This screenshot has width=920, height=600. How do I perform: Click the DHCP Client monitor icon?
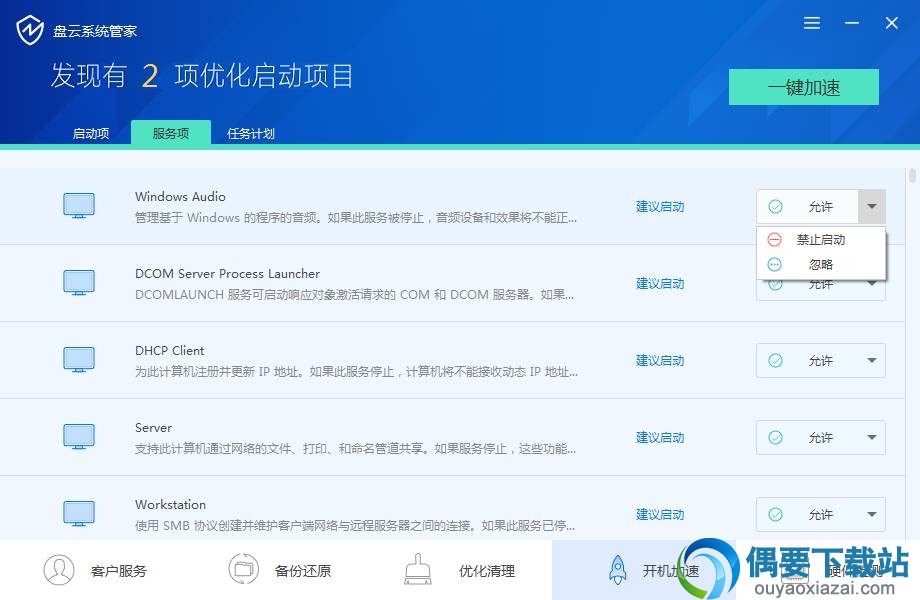[79, 360]
